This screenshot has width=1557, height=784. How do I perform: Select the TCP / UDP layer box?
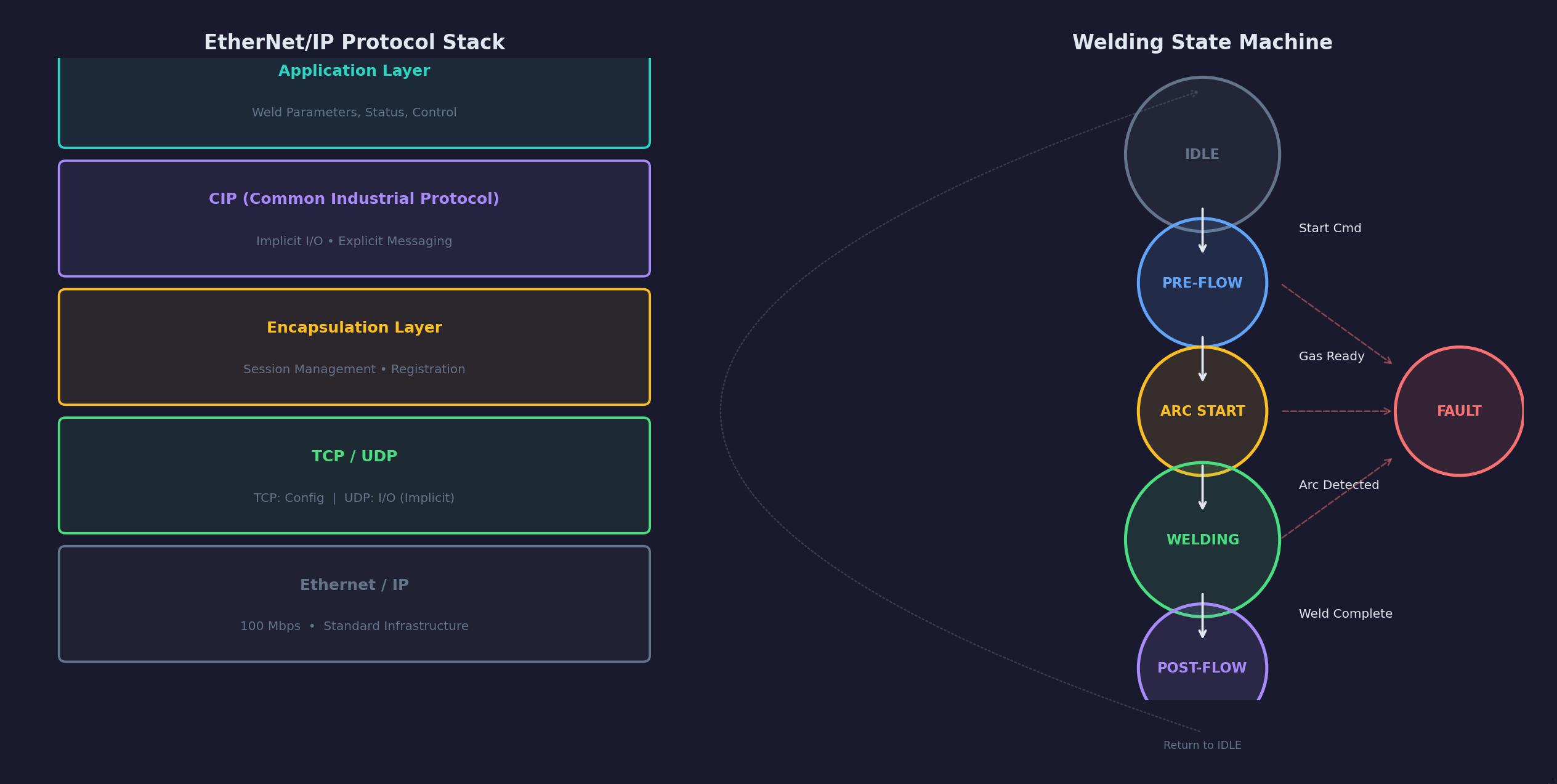354,475
